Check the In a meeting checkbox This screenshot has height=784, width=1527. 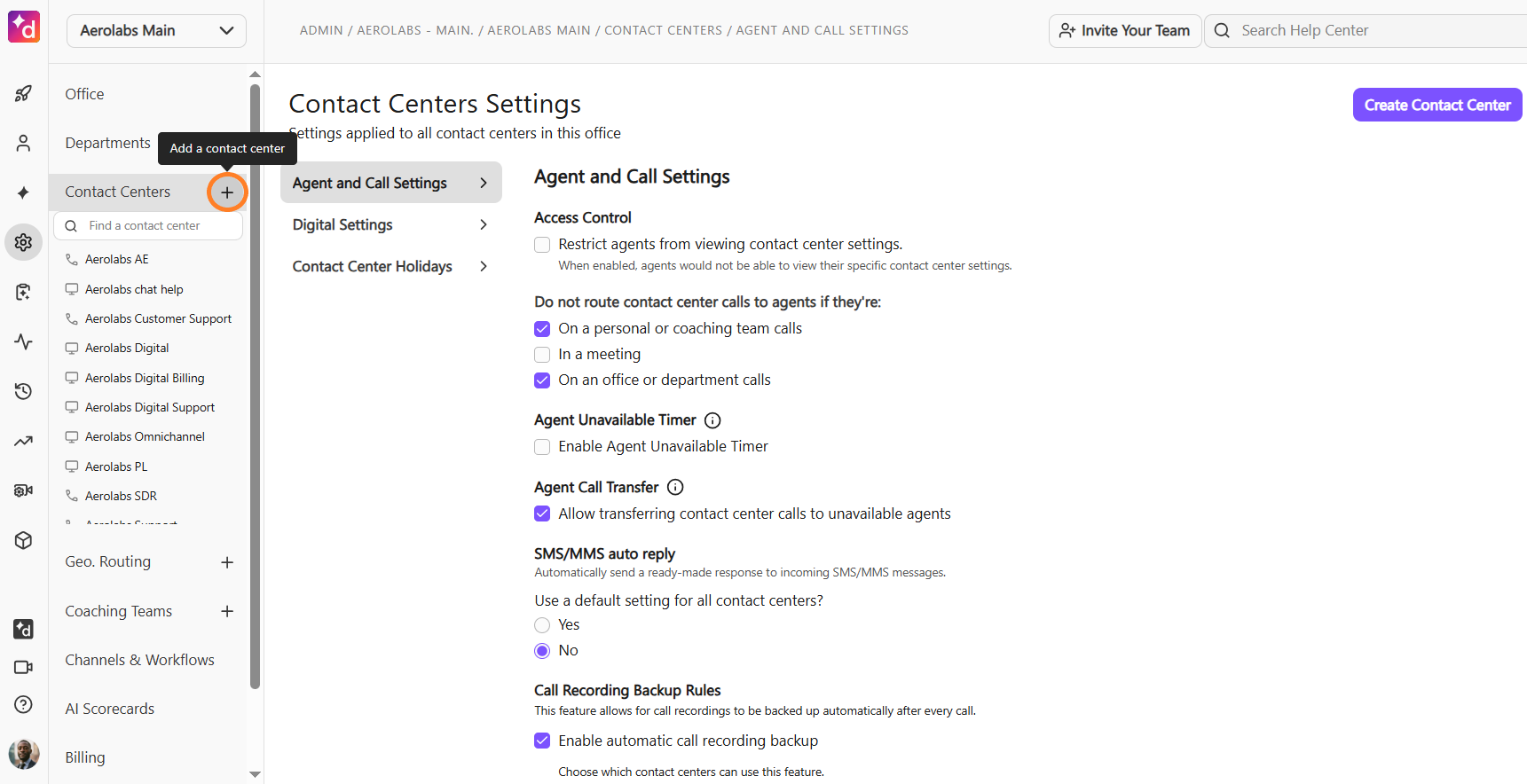(542, 355)
